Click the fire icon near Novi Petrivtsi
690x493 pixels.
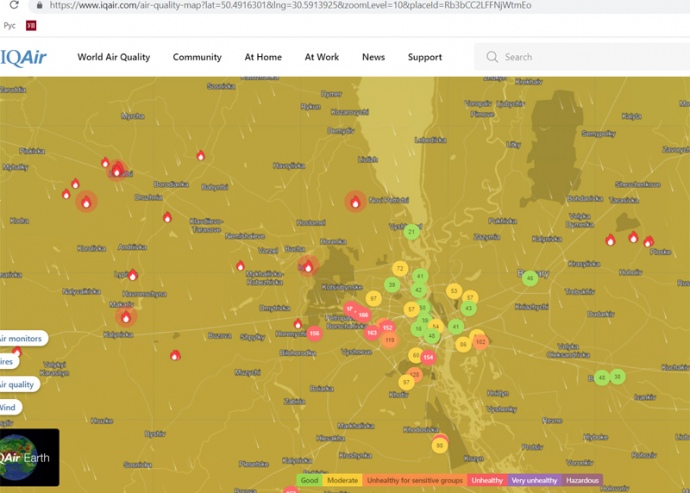(x=355, y=202)
